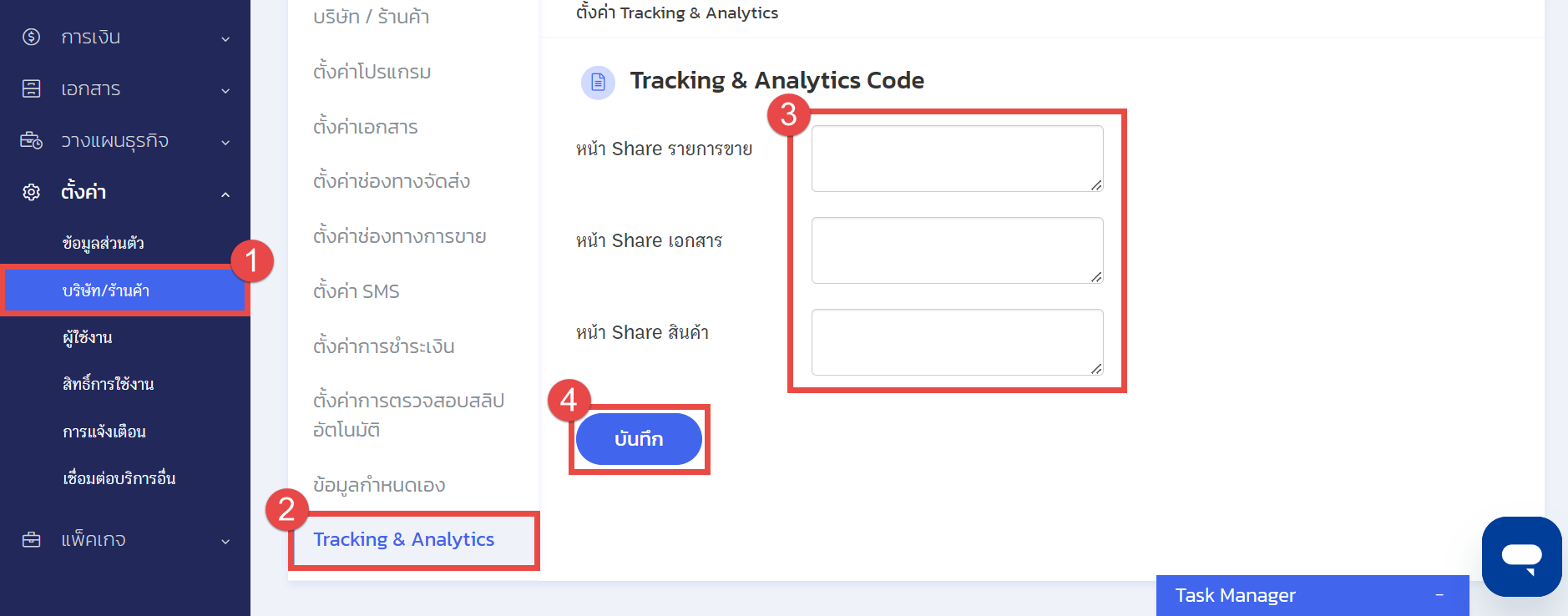Screen dimensions: 1568x616
Task: Click the document icon beside Tracking & Analytics Code
Action: pos(598,82)
